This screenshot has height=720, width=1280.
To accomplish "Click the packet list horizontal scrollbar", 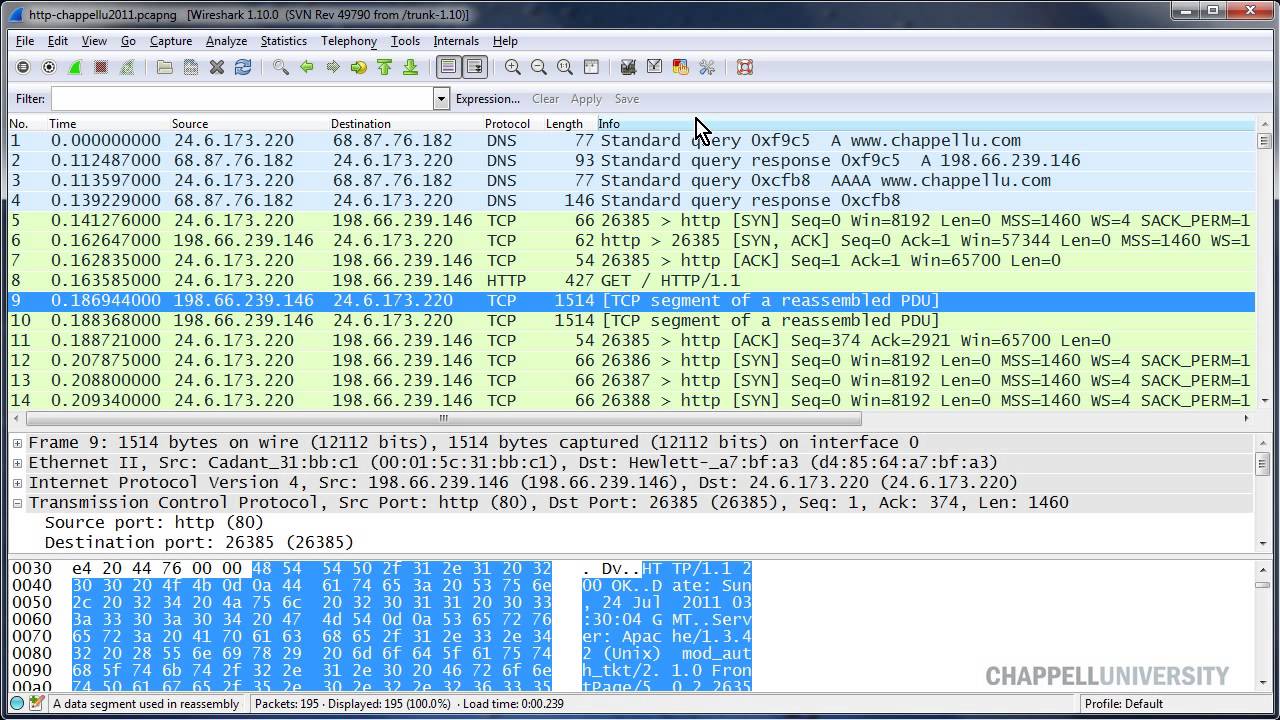I will pyautogui.click(x=443, y=419).
